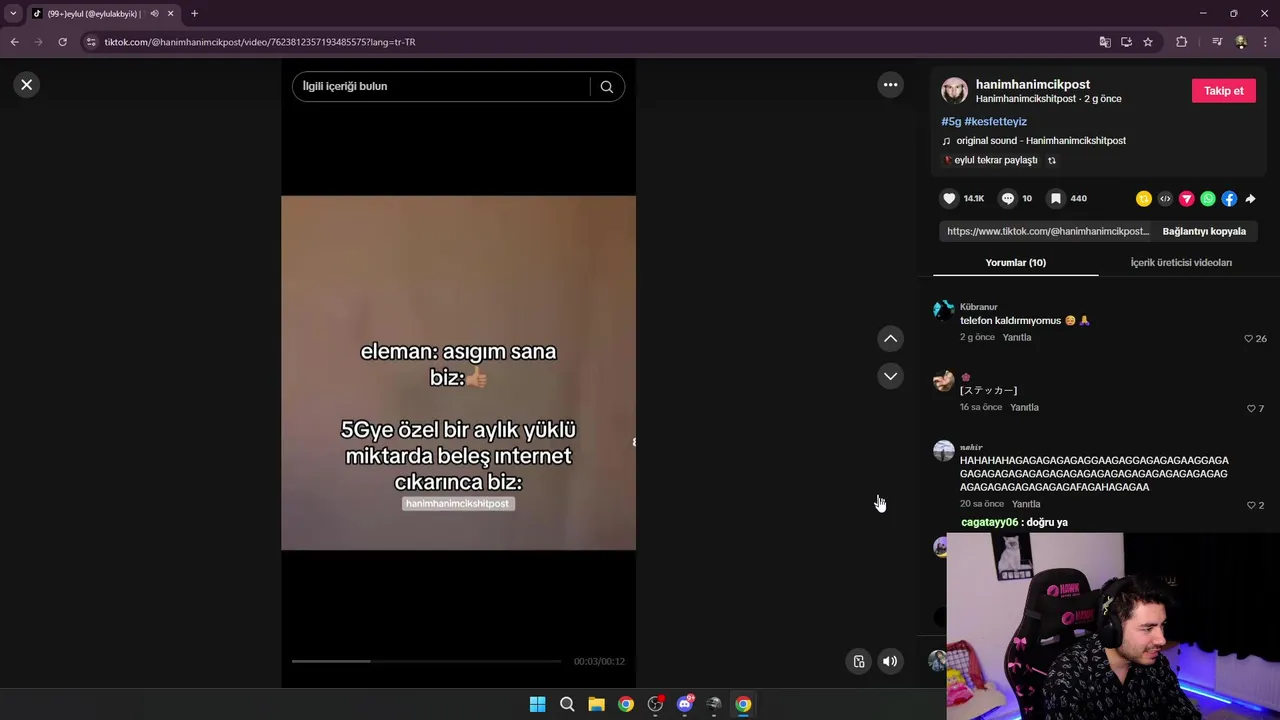The width and height of the screenshot is (1280, 720).
Task: Open comments via speech bubble icon
Action: pyautogui.click(x=1008, y=199)
